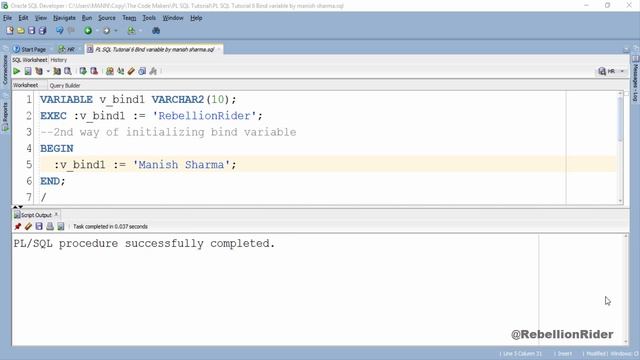Open the Explain Plan dropdown arrow
This screenshot has width=640, height=360.
point(48,71)
